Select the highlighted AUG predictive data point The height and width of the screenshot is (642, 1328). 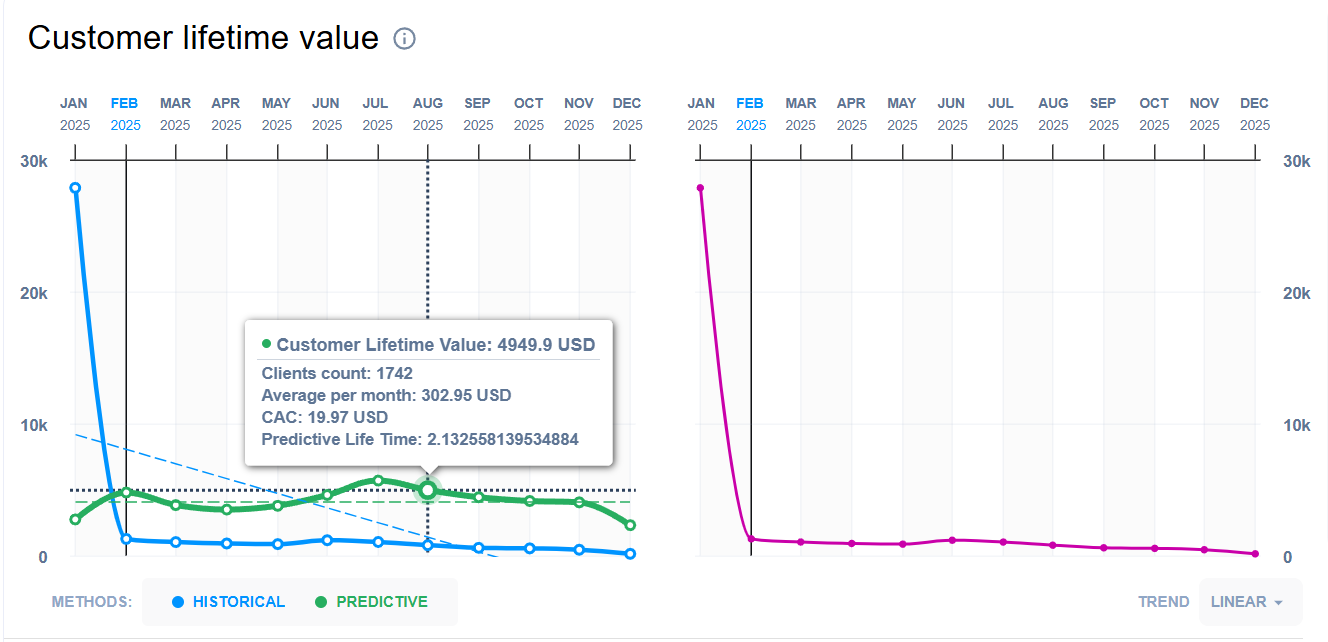428,490
